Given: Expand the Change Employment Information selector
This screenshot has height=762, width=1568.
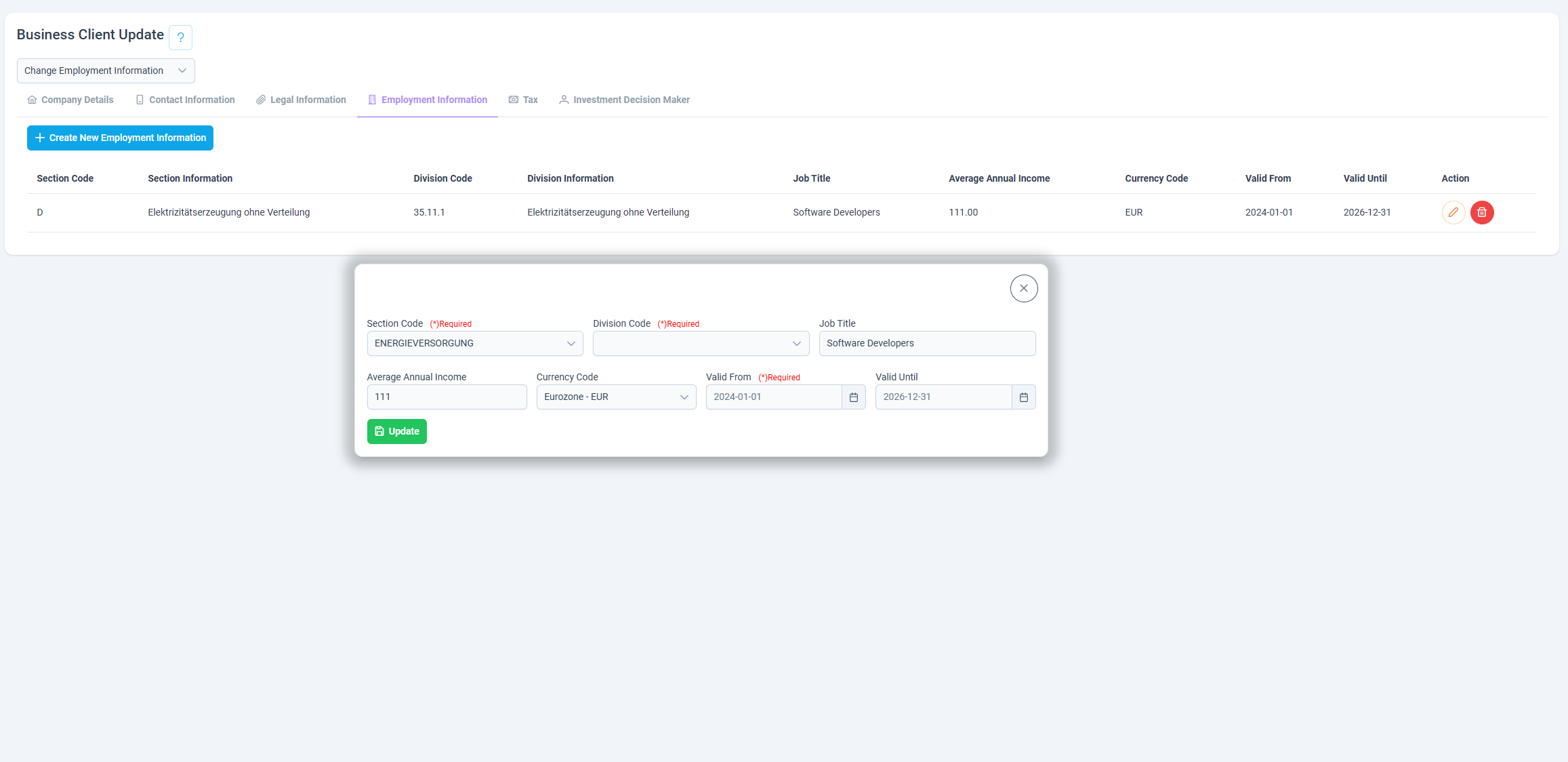Looking at the screenshot, I should [x=106, y=71].
